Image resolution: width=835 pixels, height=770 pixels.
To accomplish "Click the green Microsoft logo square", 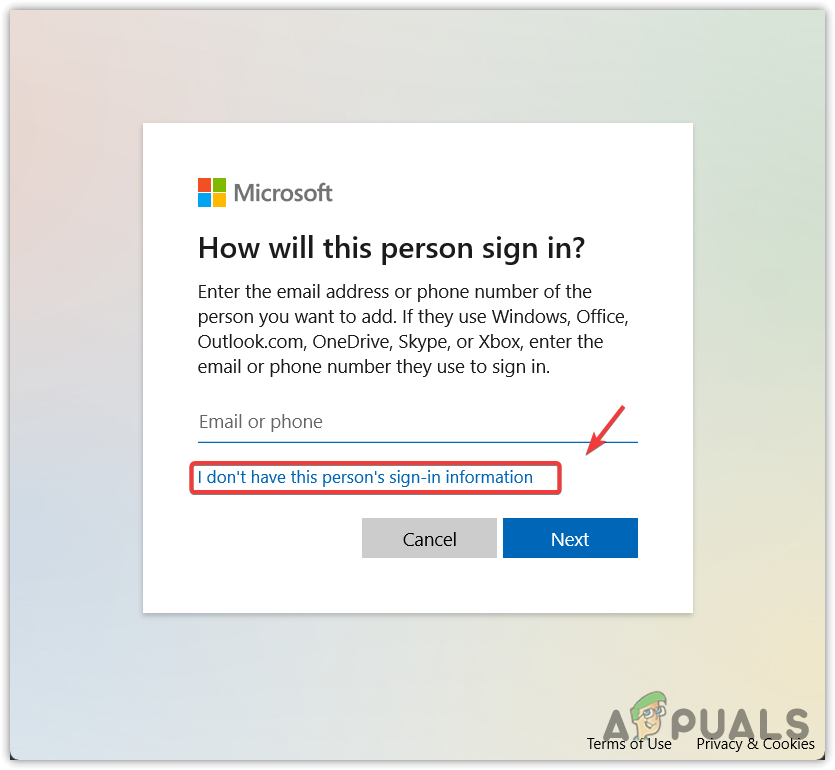I will tap(219, 185).
